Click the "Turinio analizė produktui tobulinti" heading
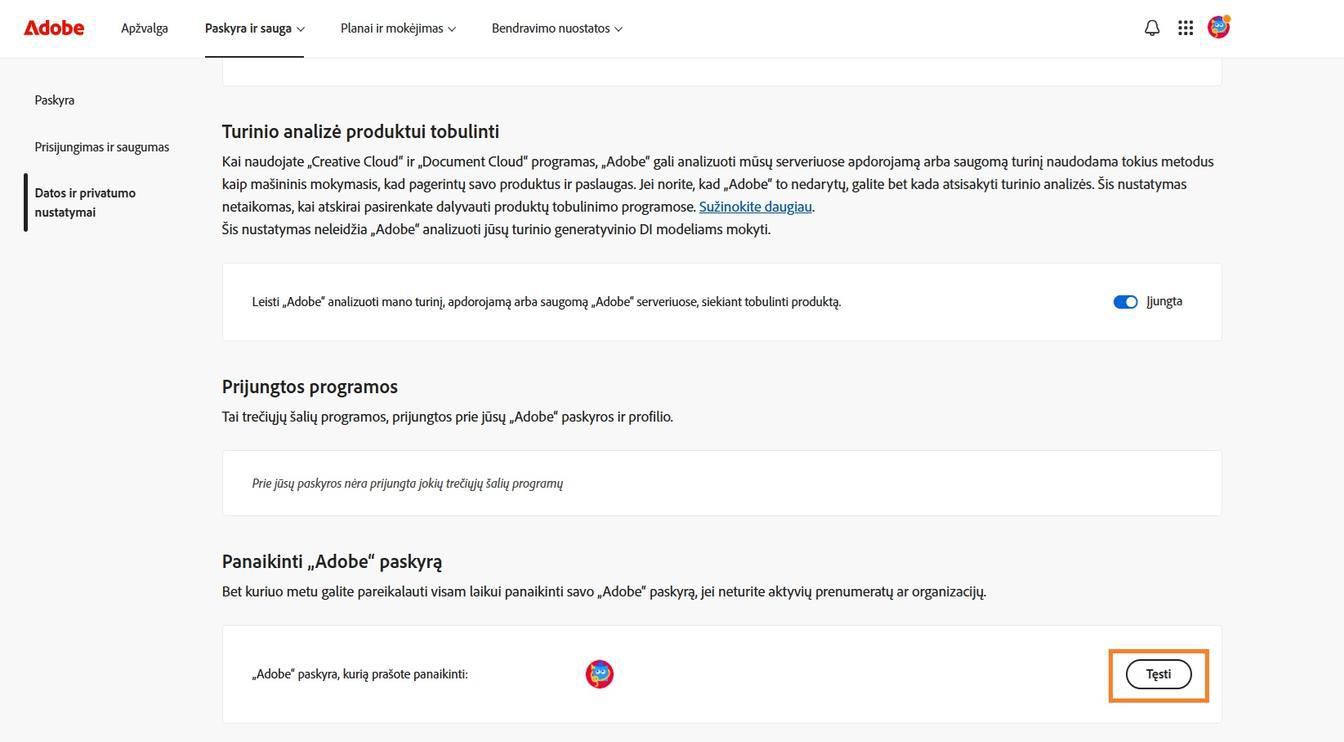This screenshot has height=742, width=1344. pyautogui.click(x=360, y=131)
